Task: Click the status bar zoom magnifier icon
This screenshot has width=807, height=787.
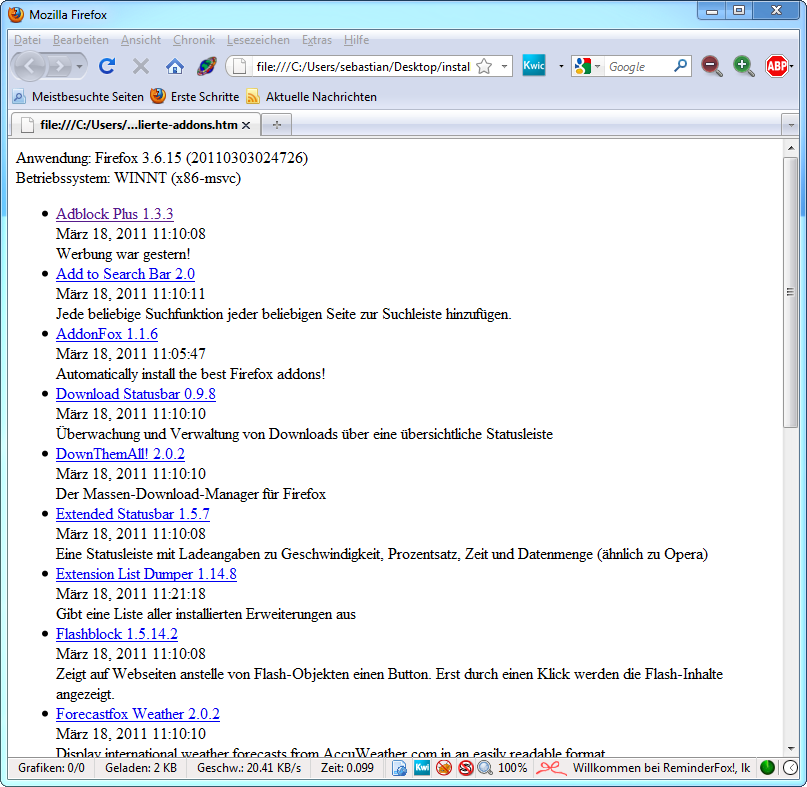Action: tap(485, 768)
